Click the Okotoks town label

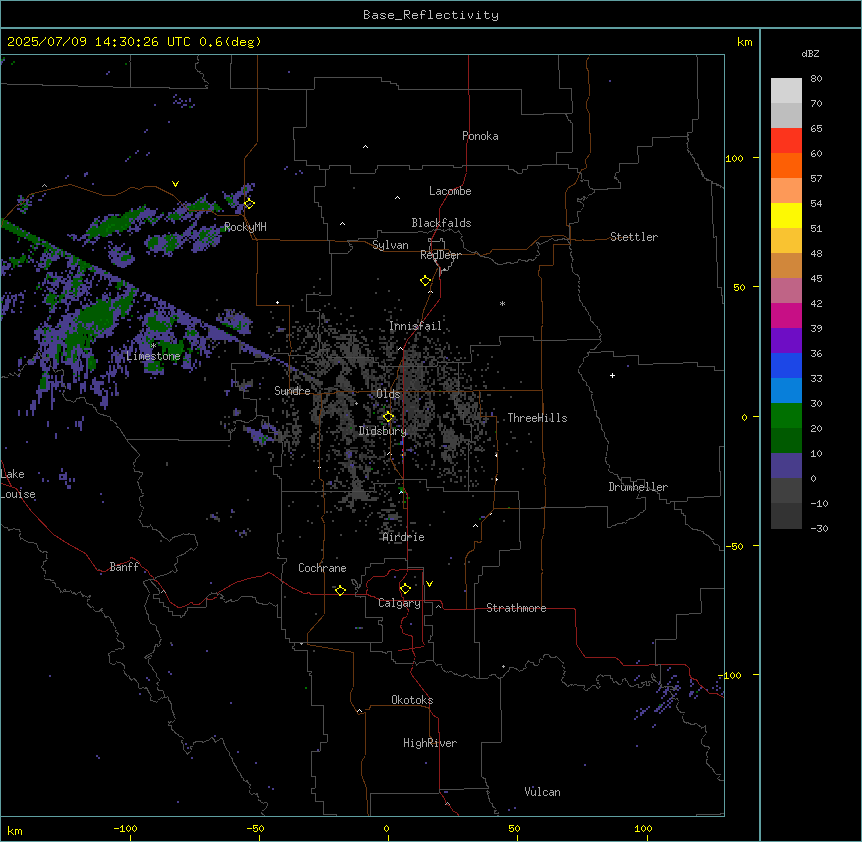pyautogui.click(x=412, y=700)
